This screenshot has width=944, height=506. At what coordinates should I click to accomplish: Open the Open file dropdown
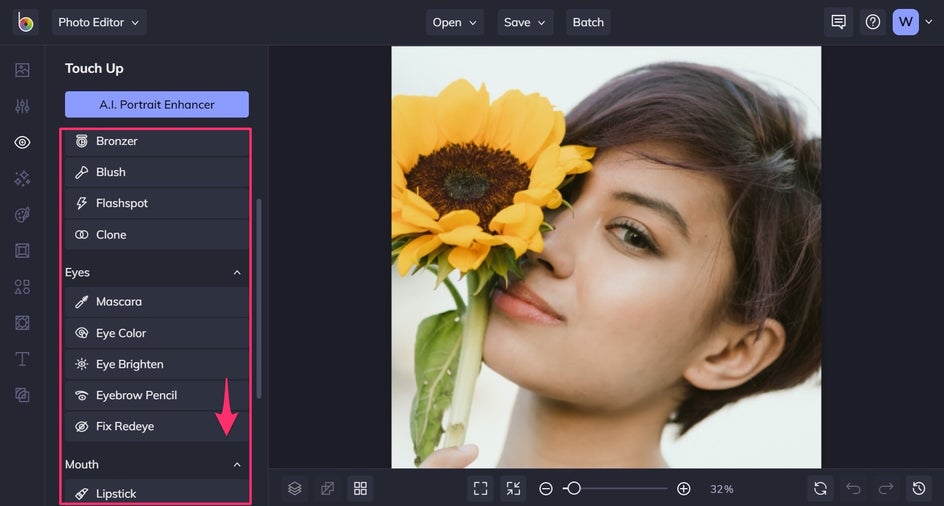[455, 22]
